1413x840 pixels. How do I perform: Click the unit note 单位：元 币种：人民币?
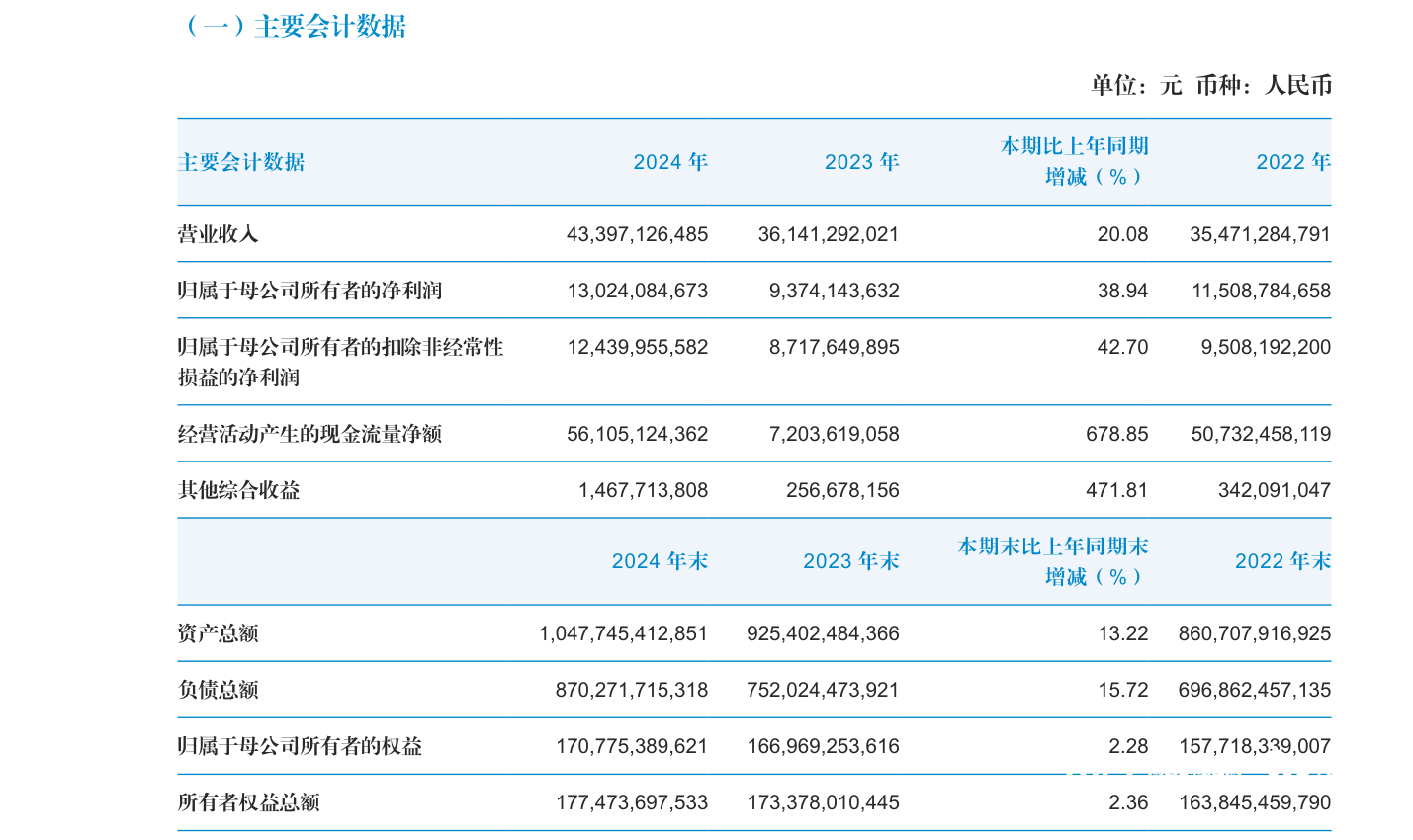coord(1211,85)
